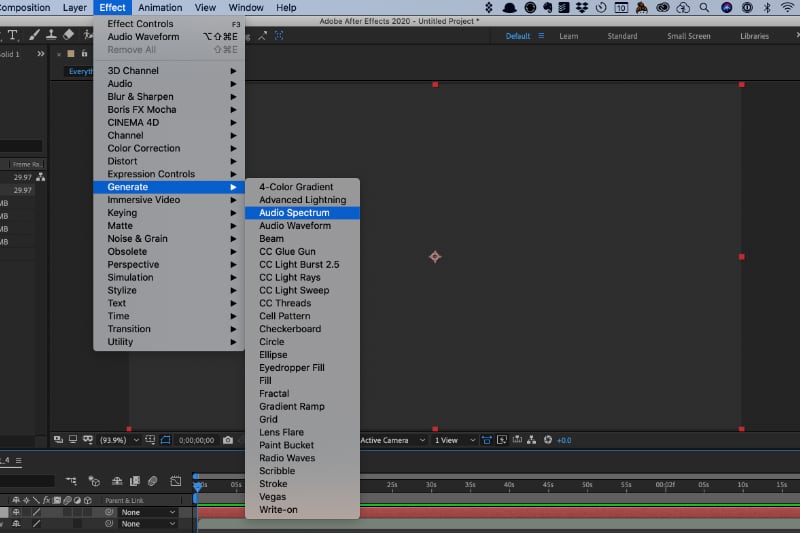This screenshot has width=800, height=533.
Task: Click the snapshot camera icon
Action: click(x=228, y=440)
